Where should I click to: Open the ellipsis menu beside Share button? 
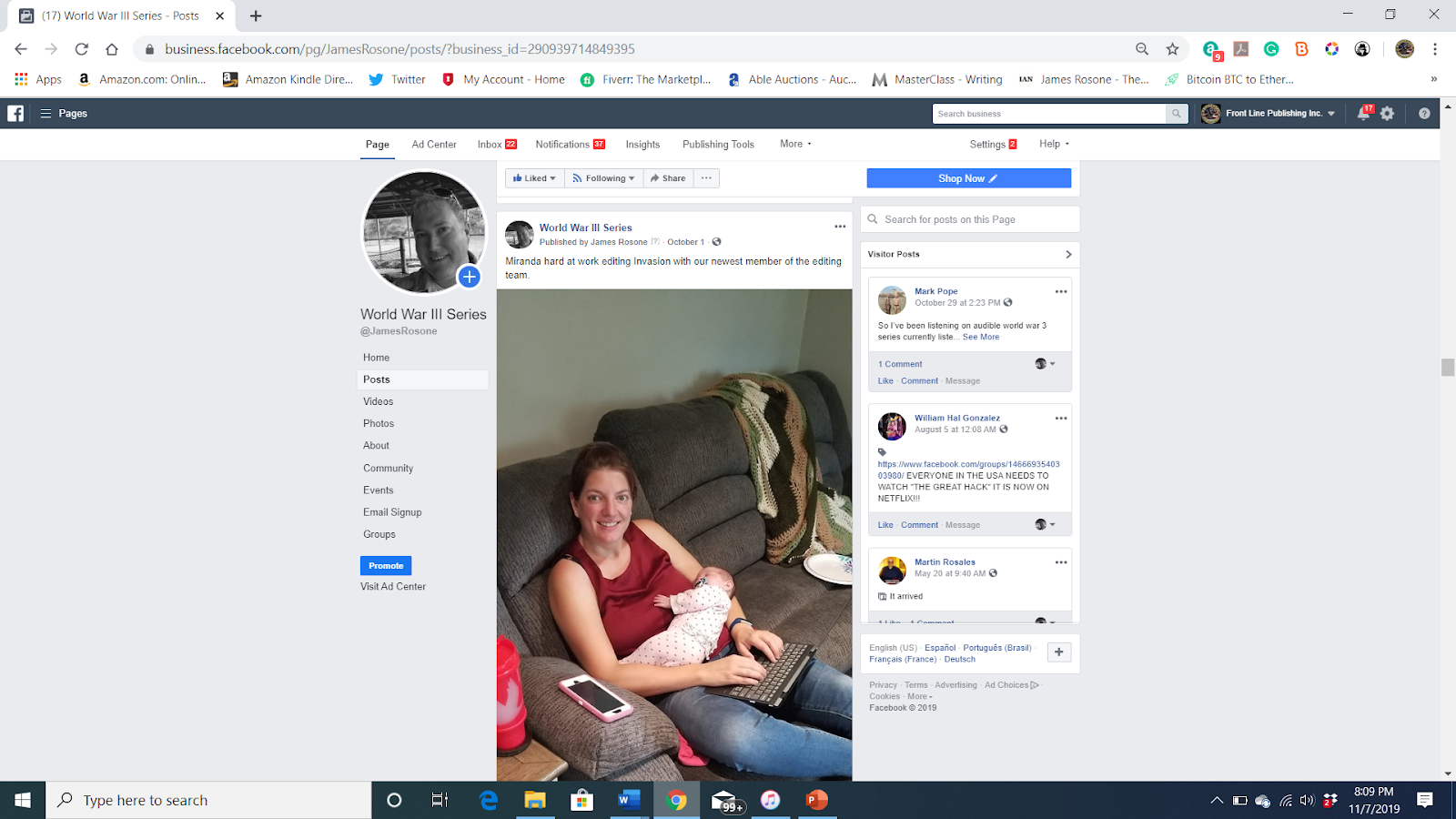pos(706,178)
